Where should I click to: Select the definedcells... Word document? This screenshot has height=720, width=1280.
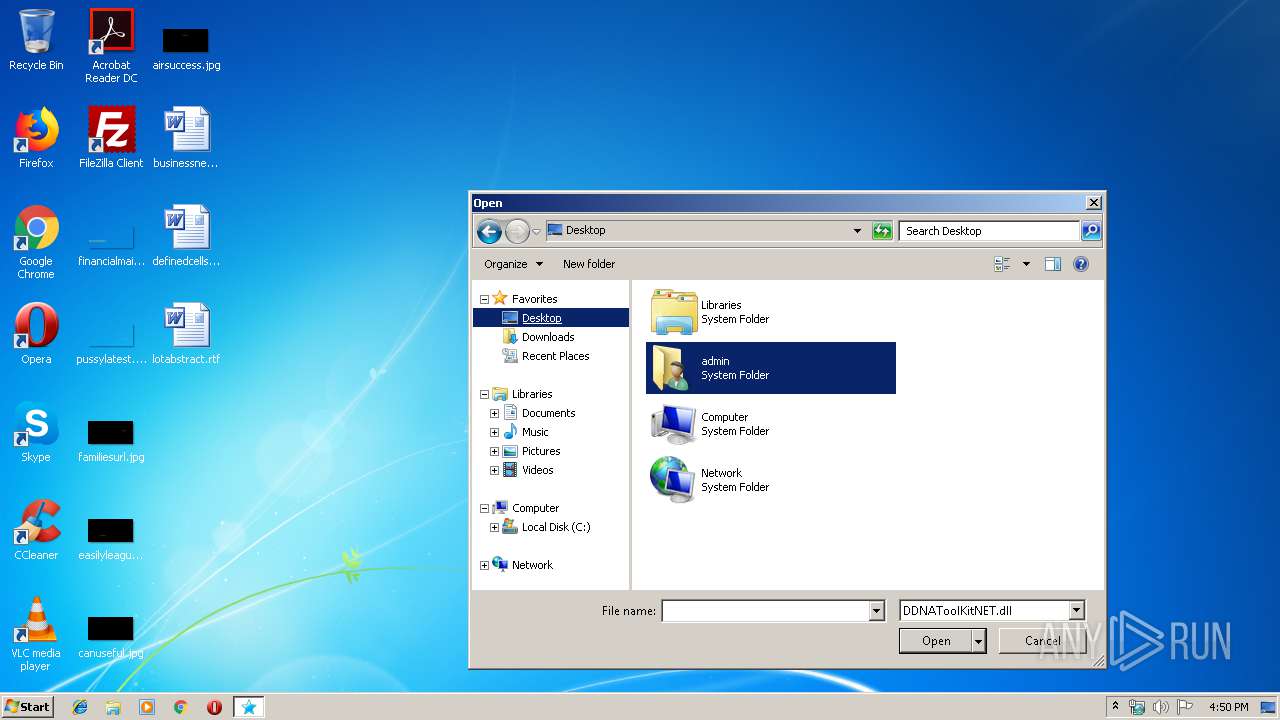(x=186, y=236)
